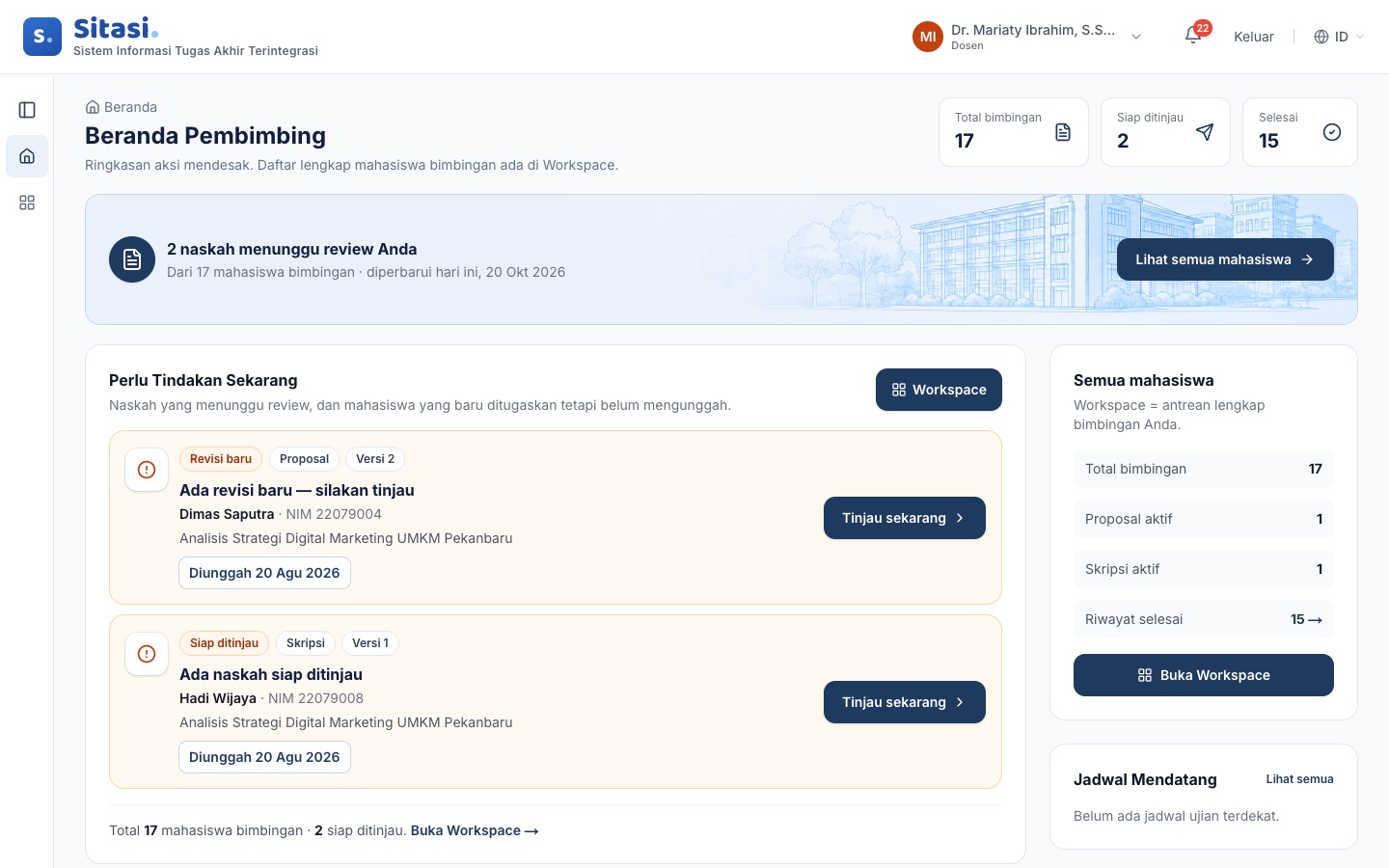1389x868 pixels.
Task: Click the round document icon in the review banner
Action: 132,259
